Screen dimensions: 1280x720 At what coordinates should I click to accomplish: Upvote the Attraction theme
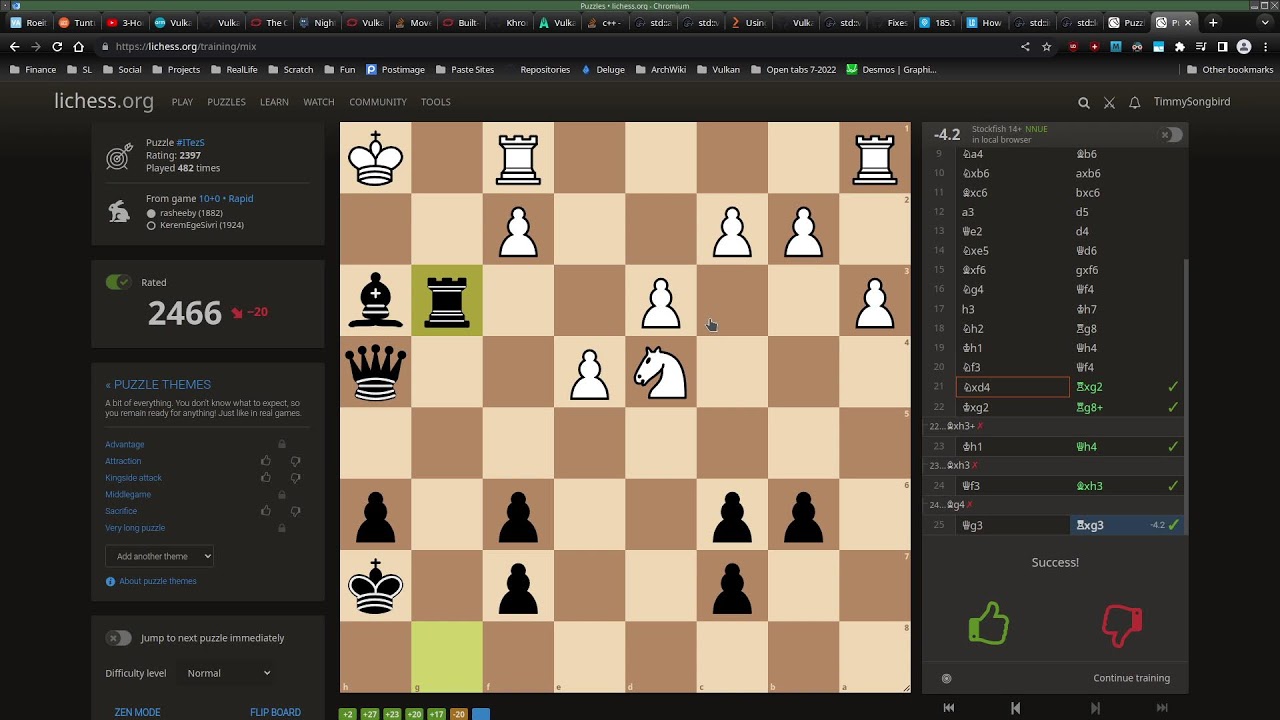266,461
